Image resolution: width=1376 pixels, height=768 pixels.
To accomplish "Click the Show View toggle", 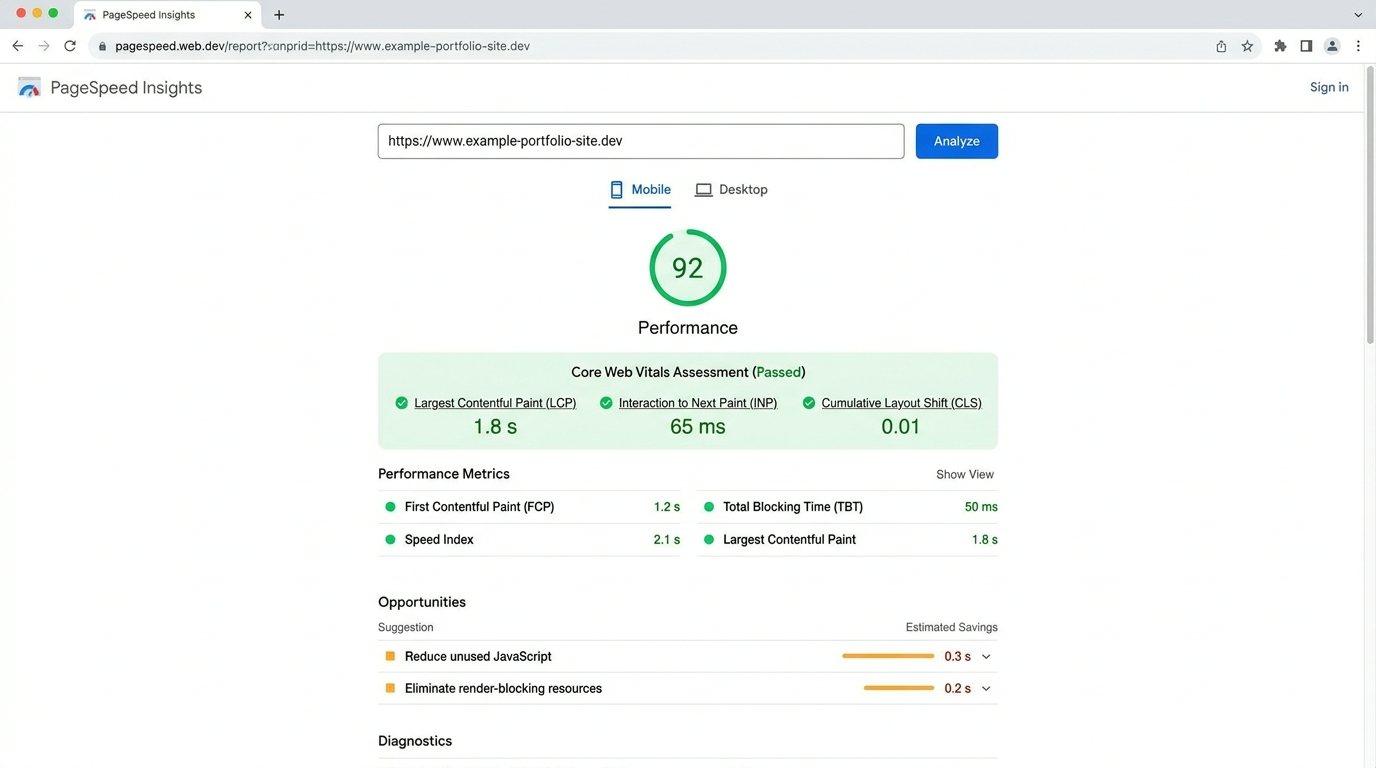I will tap(965, 475).
